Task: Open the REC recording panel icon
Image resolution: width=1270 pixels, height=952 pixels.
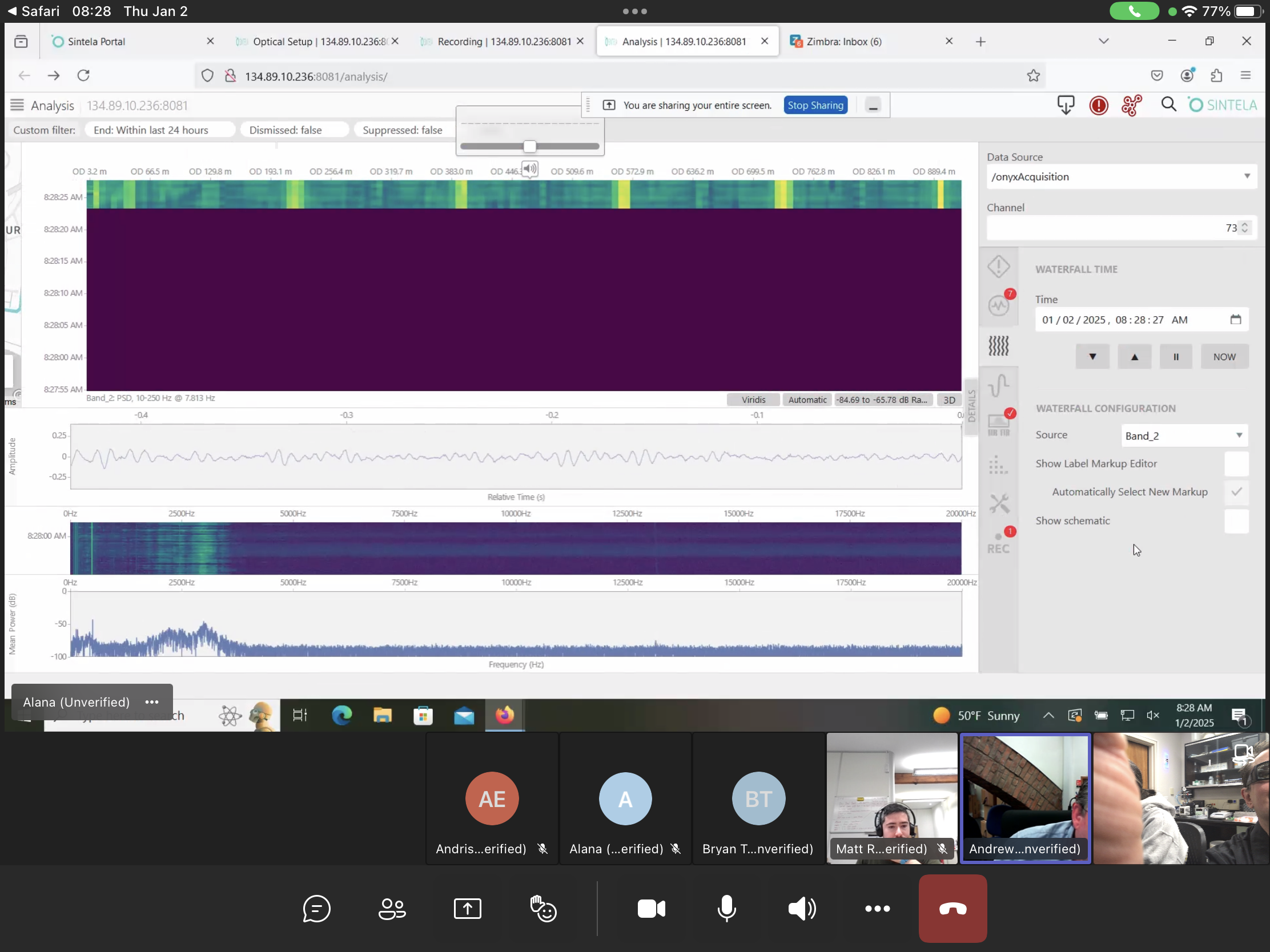Action: pyautogui.click(x=999, y=542)
